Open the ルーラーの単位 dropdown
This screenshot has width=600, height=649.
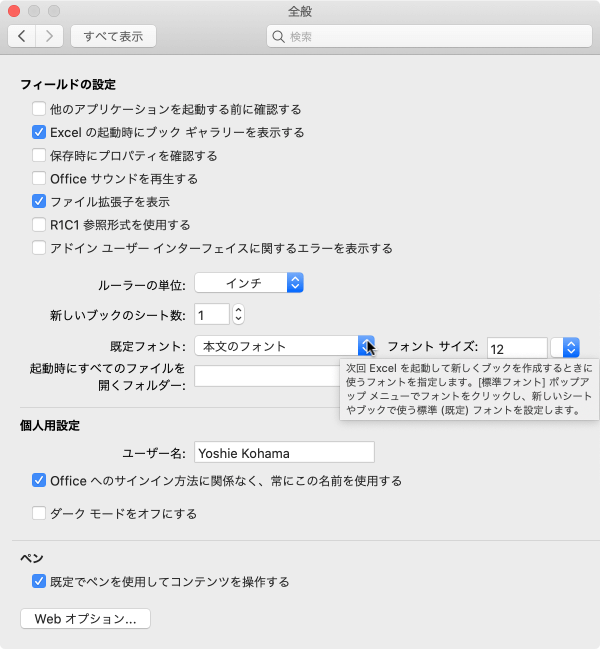(249, 283)
